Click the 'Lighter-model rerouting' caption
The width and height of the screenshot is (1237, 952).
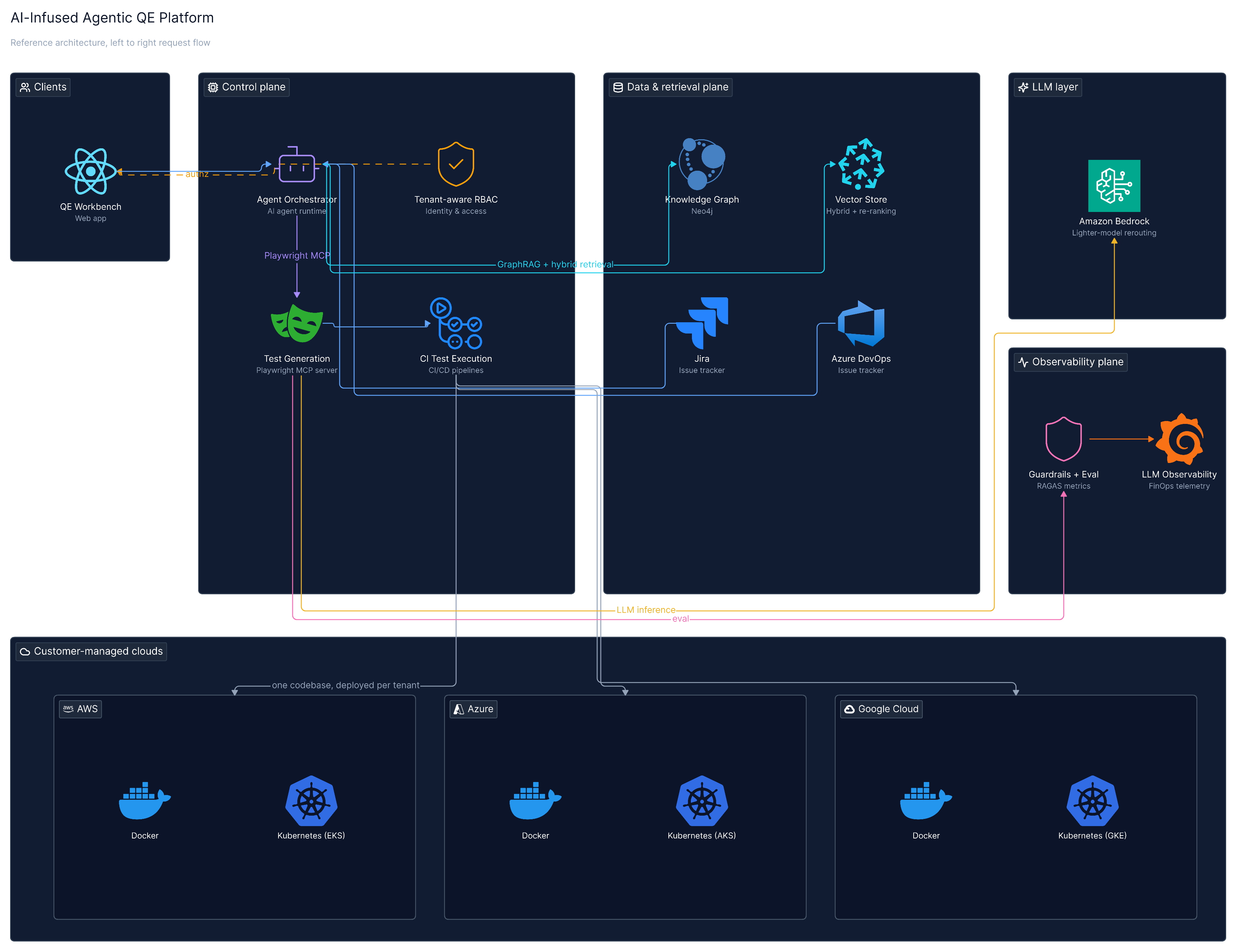[x=1114, y=233]
